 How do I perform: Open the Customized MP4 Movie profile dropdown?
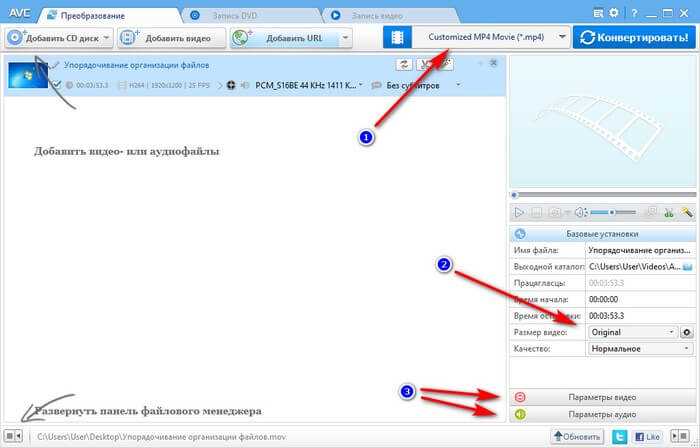click(x=562, y=37)
